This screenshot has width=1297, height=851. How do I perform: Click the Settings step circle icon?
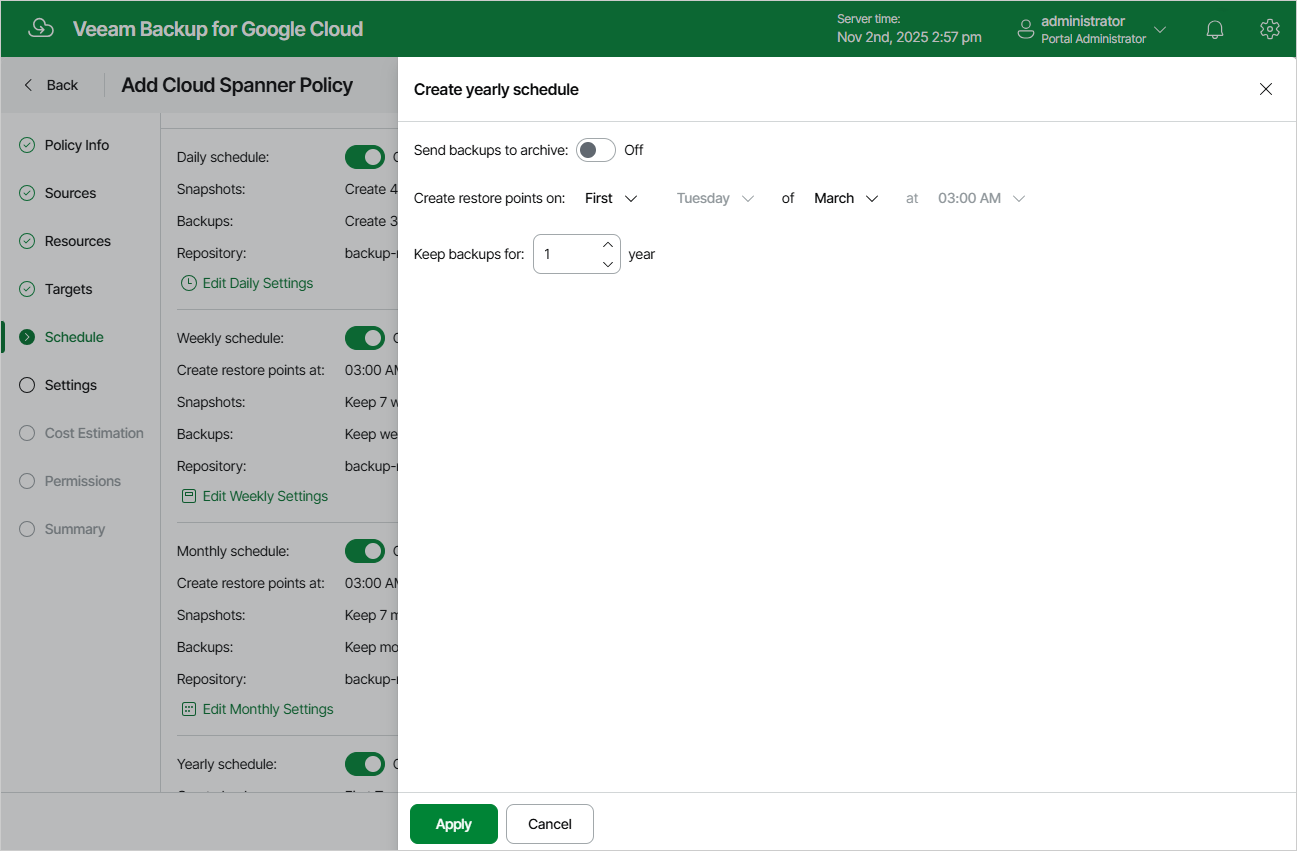pyautogui.click(x=27, y=385)
